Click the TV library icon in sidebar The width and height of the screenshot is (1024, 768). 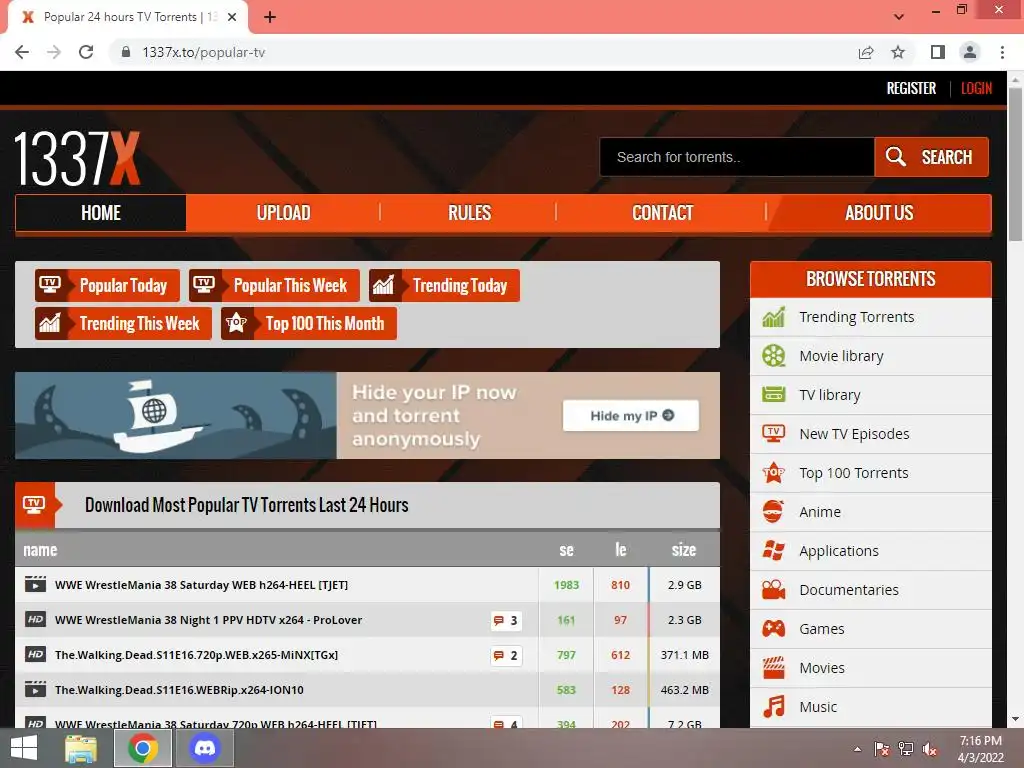774,394
